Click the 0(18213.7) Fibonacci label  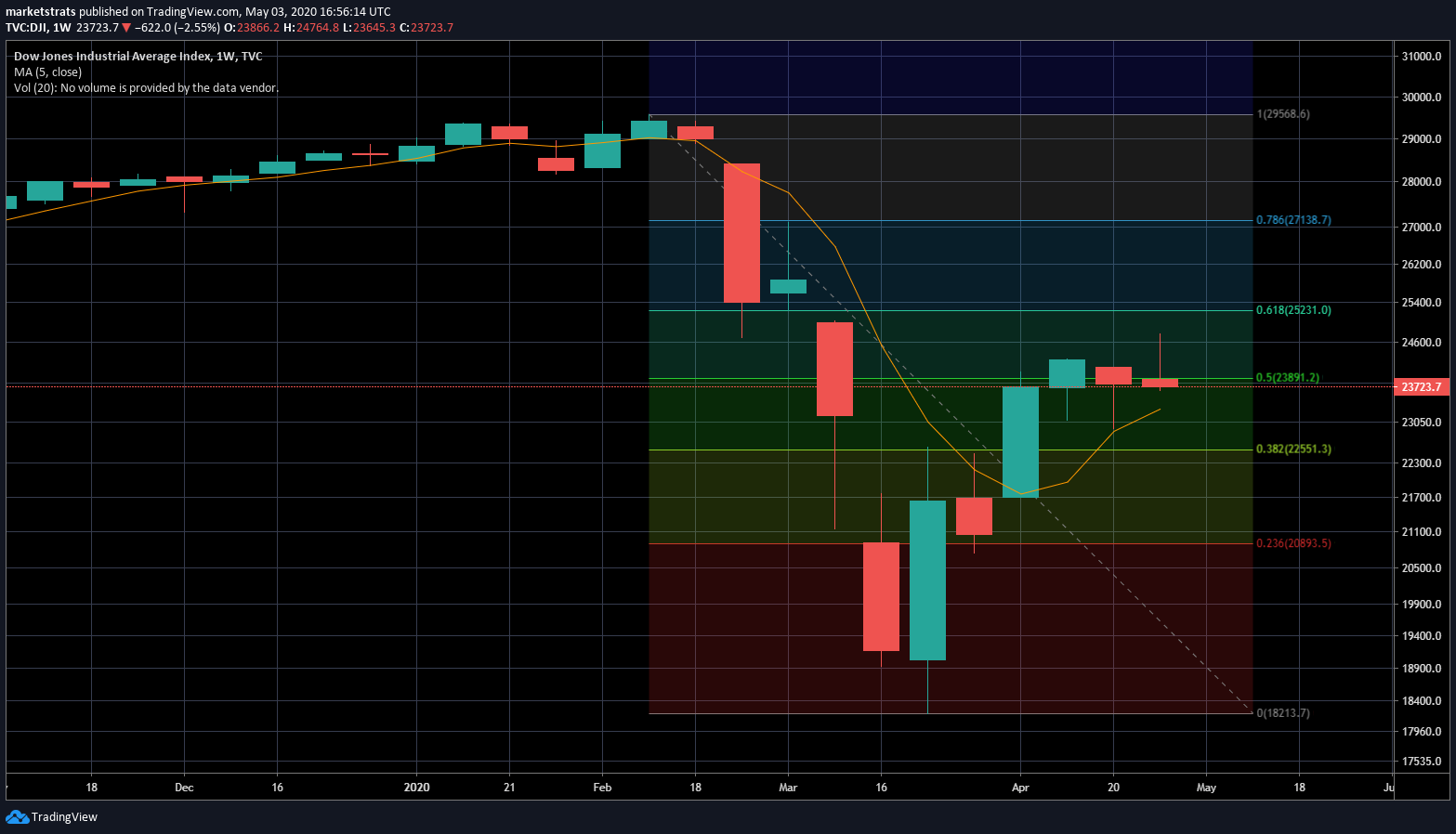point(1283,713)
